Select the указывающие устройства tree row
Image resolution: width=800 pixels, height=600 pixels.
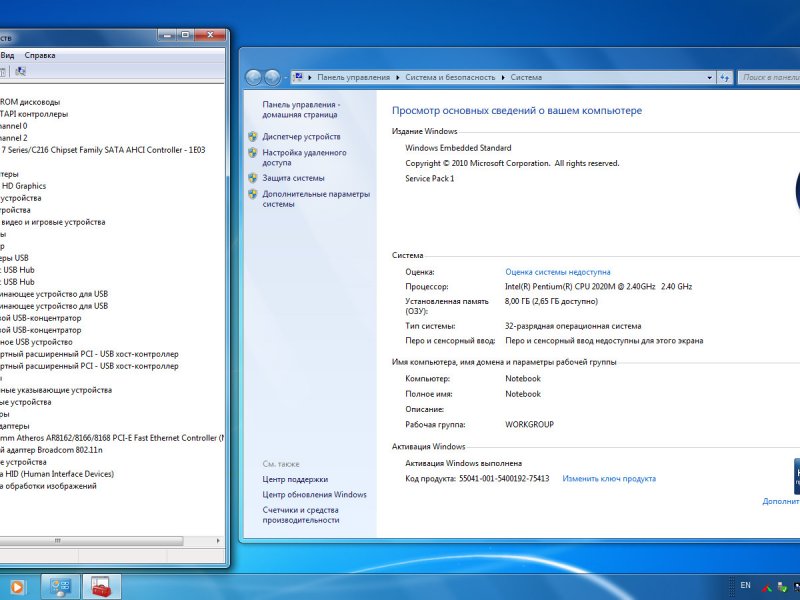click(x=56, y=390)
